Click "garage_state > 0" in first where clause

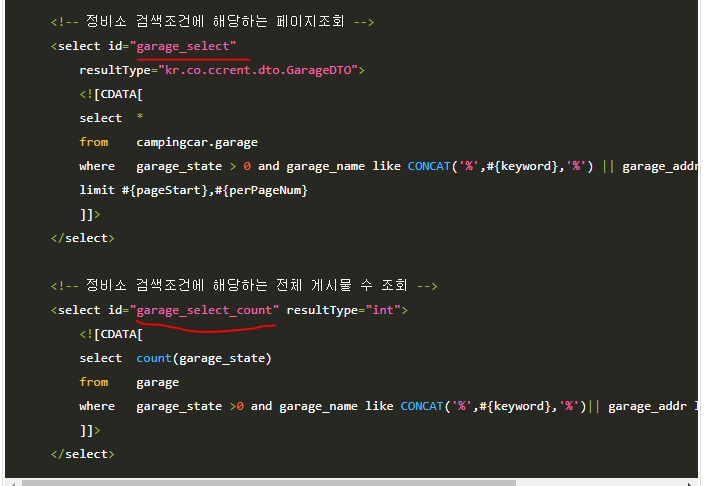194,166
